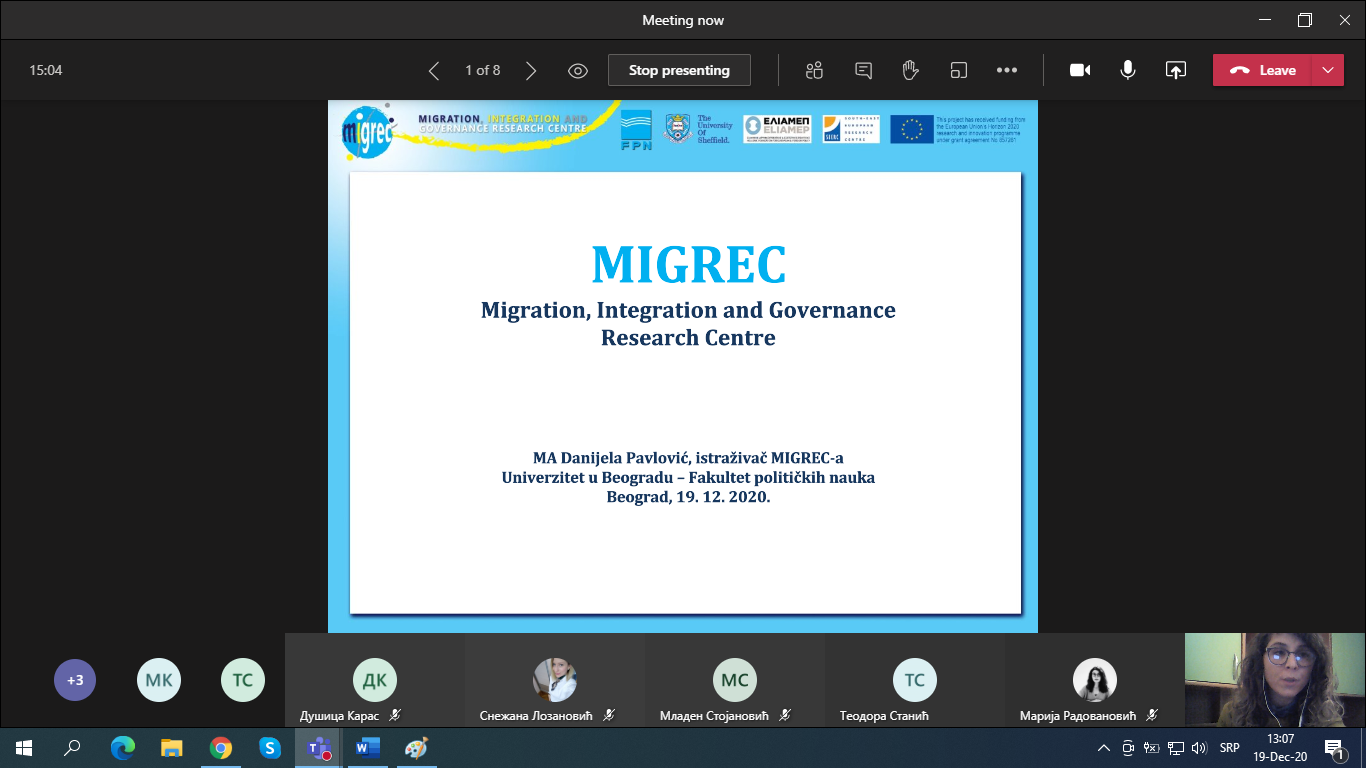This screenshot has height=768, width=1366.
Task: Select Младен Стојановић participant tile
Action: point(735,681)
